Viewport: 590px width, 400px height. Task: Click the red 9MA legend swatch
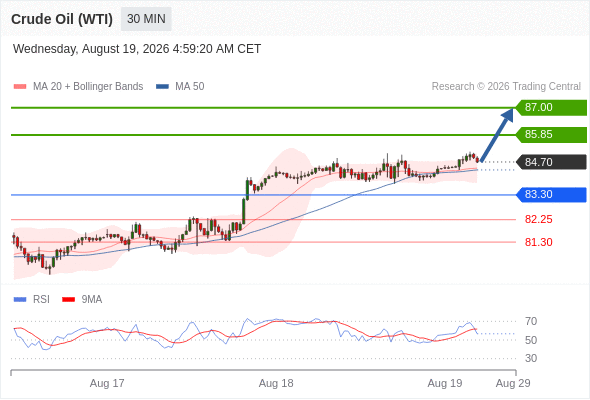(68, 300)
